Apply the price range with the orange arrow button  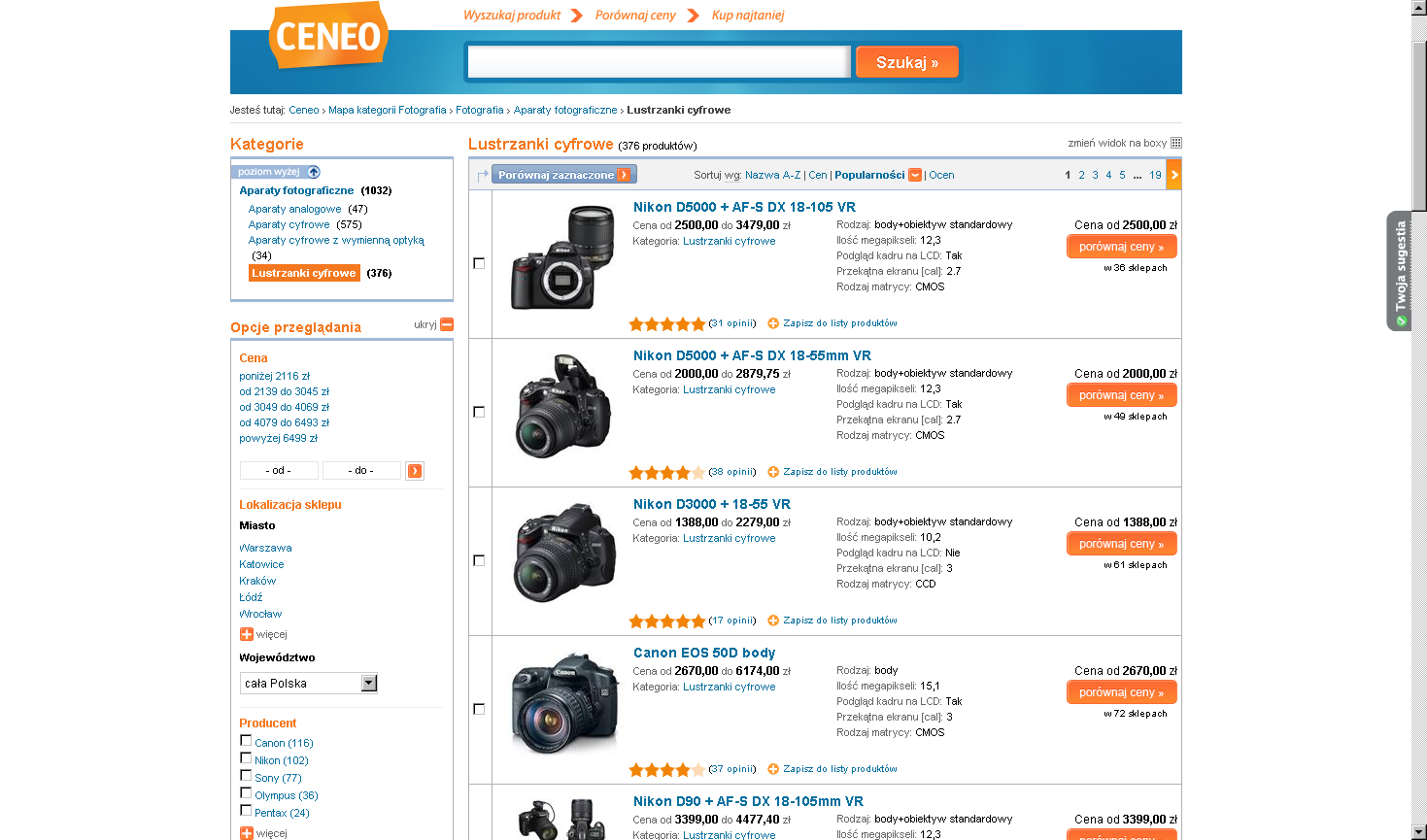(x=415, y=471)
